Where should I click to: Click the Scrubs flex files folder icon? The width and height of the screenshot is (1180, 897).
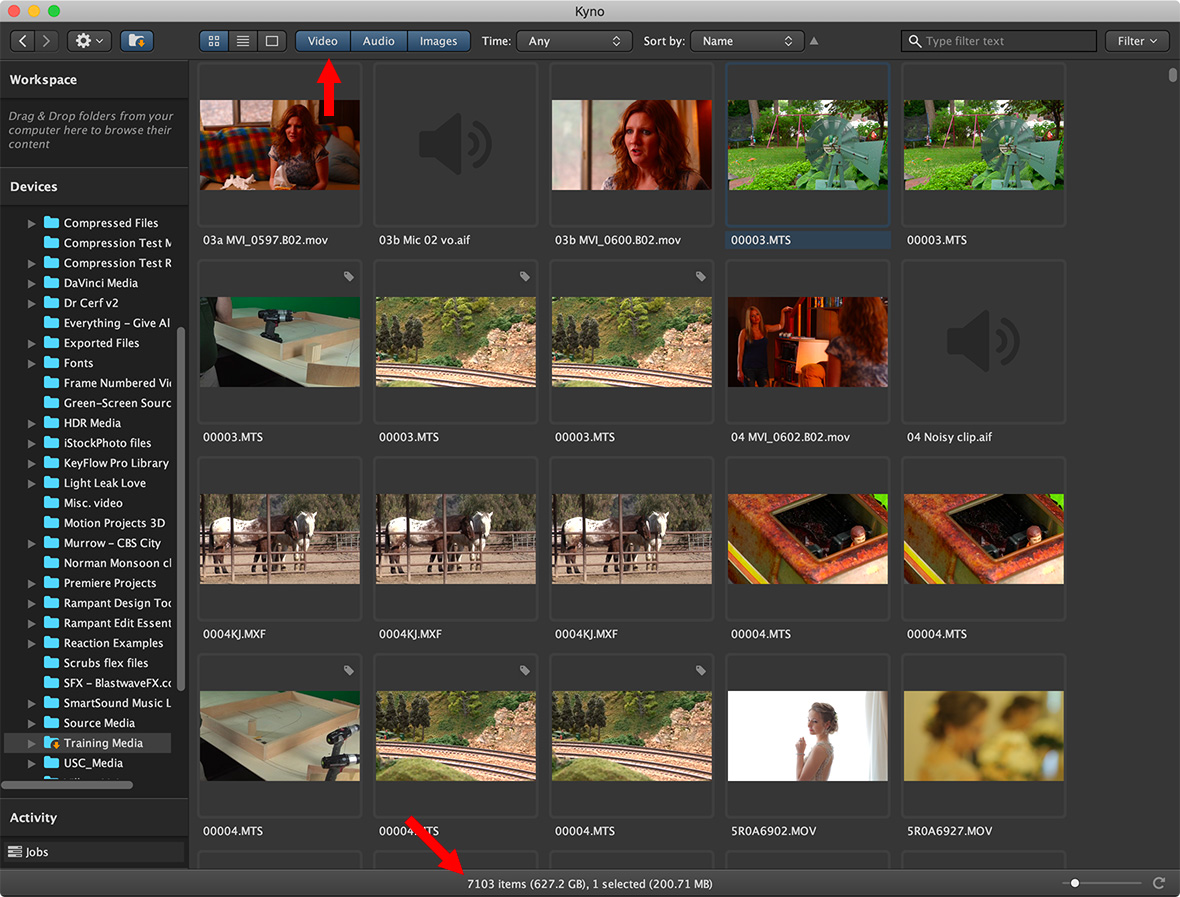pos(51,662)
